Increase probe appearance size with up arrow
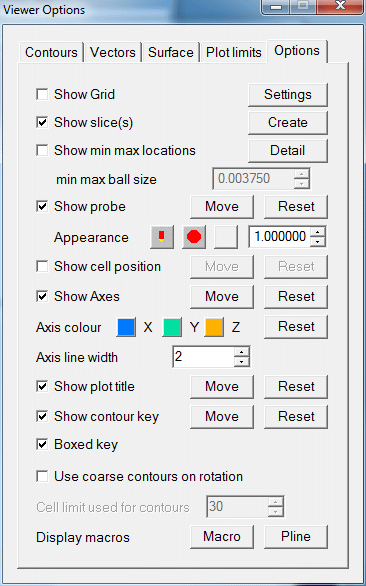 pyautogui.click(x=317, y=232)
